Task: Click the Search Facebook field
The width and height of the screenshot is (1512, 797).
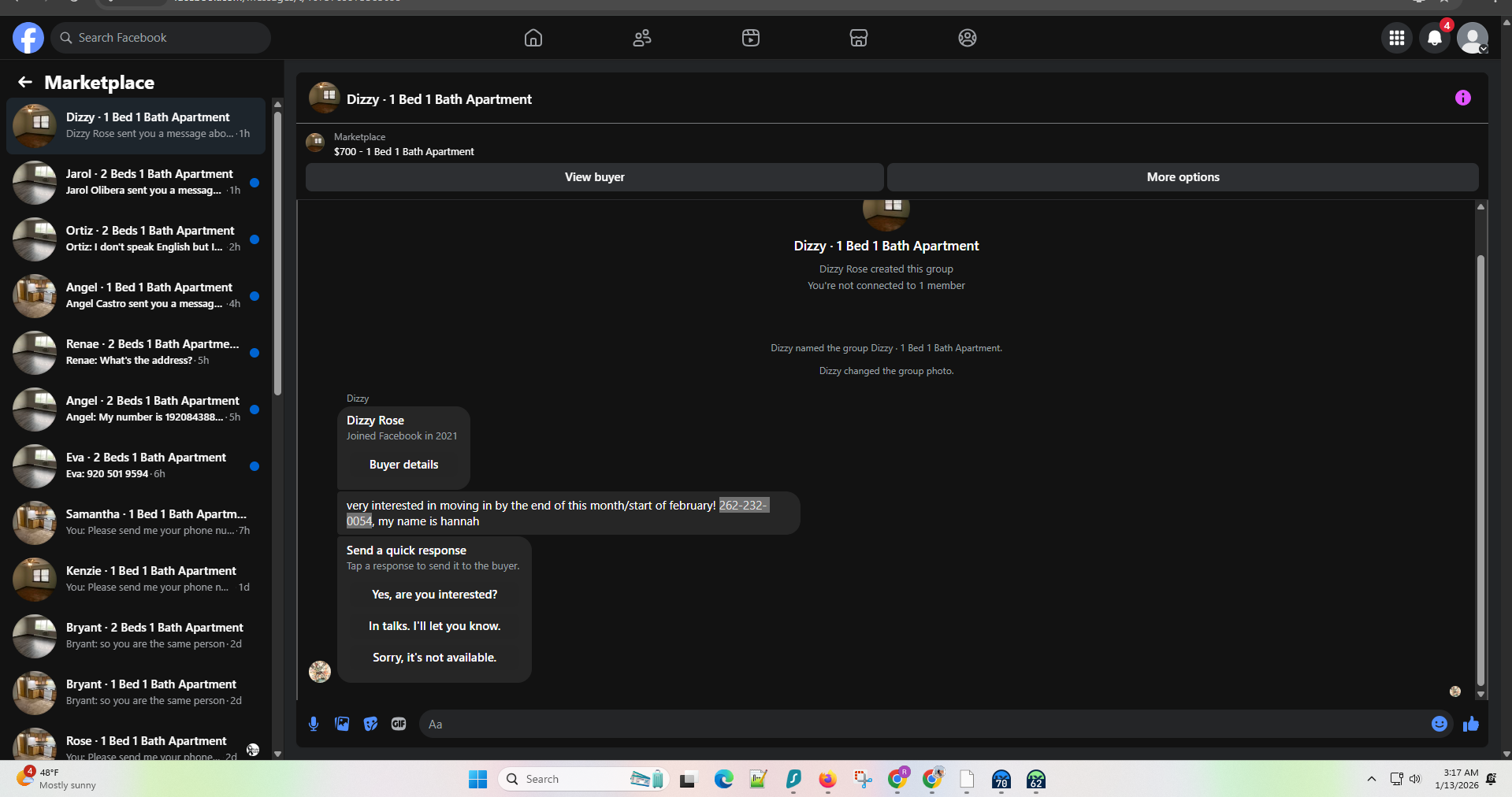Action: pyautogui.click(x=161, y=38)
